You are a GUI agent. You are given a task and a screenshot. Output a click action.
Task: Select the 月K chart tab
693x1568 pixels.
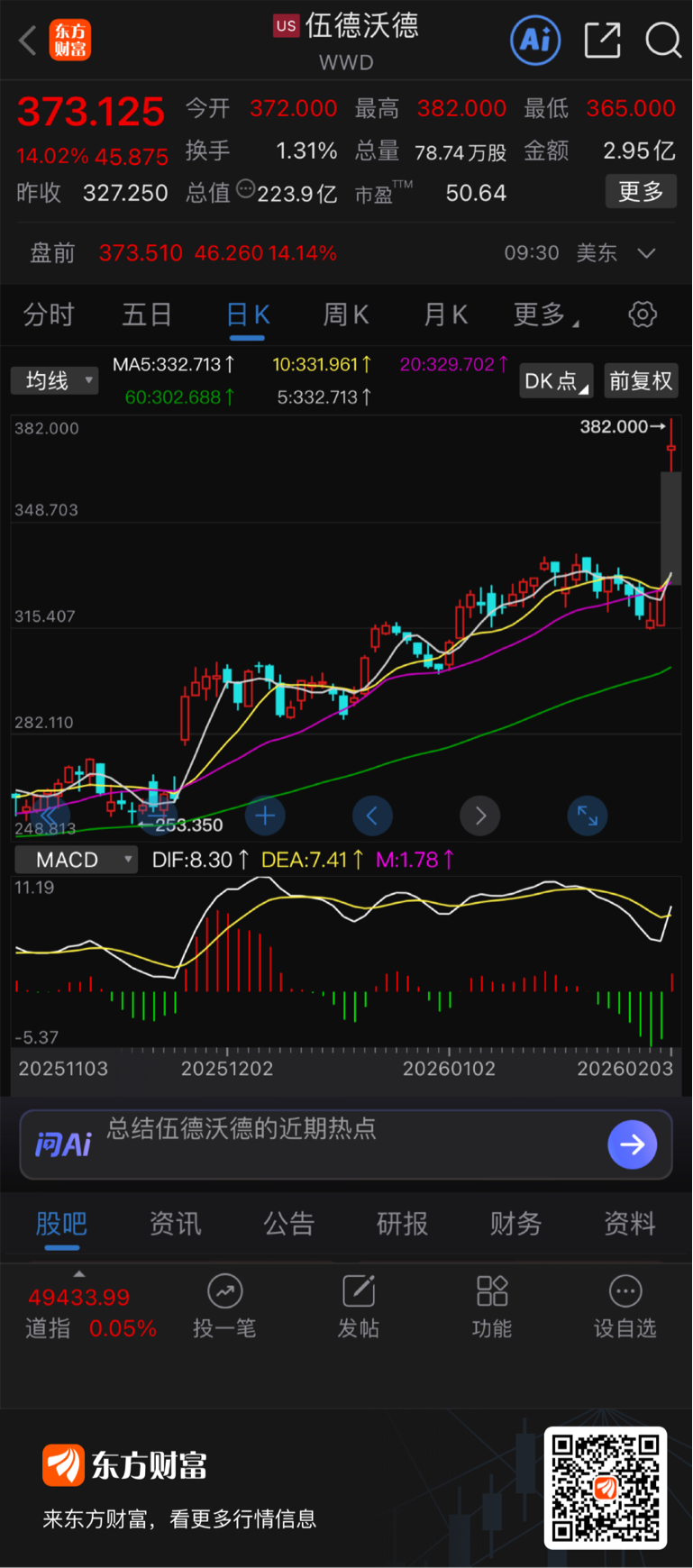[445, 315]
